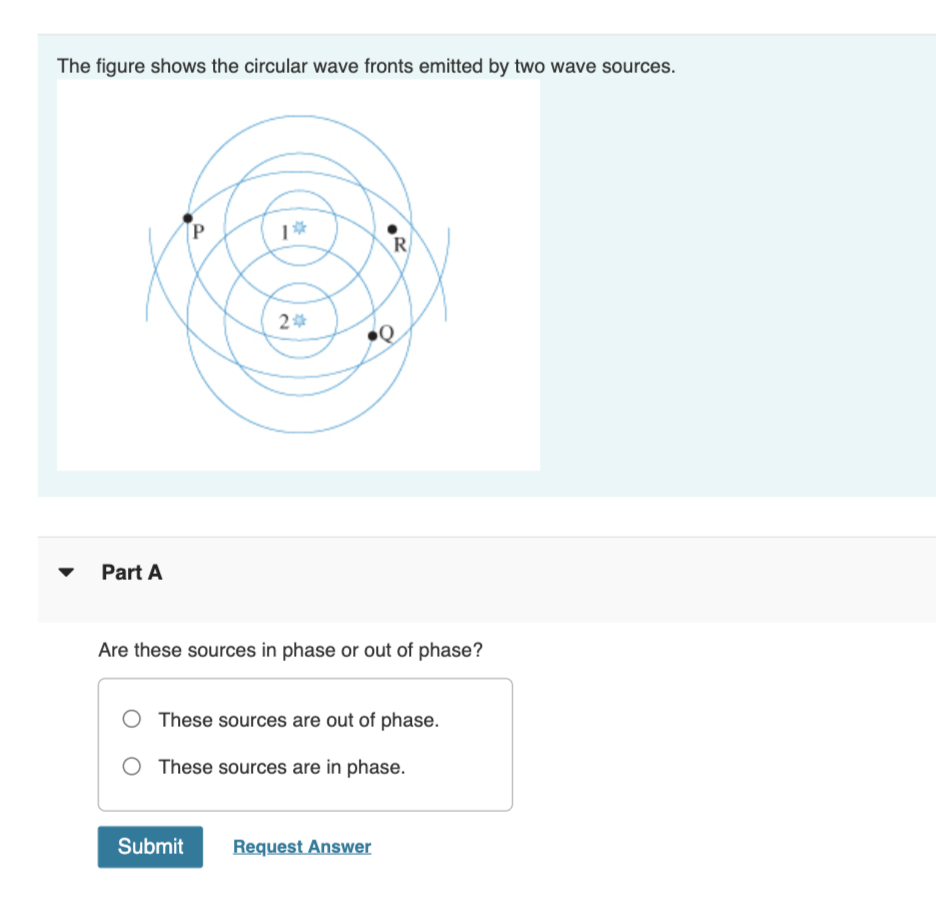The width and height of the screenshot is (936, 902).
Task: Click the star icon for source 1
Action: (300, 228)
